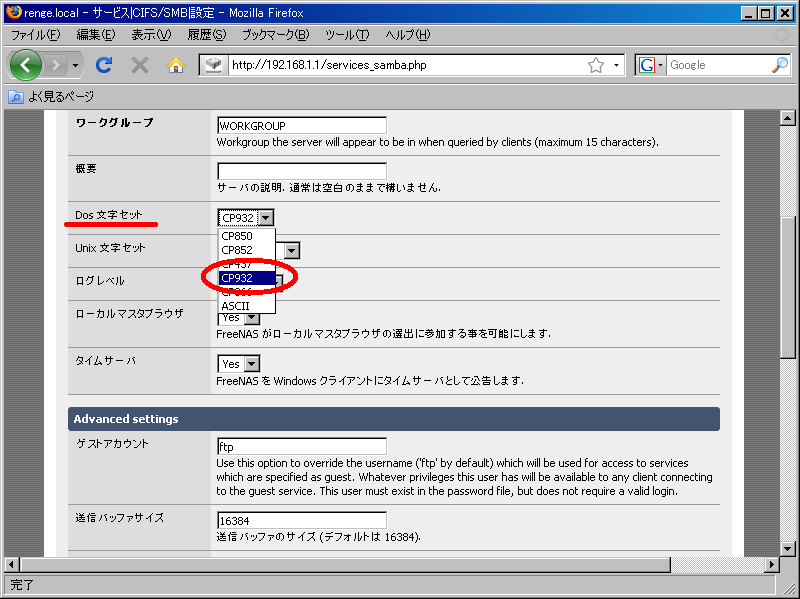Click the site identity icon beside URL
The width and height of the screenshot is (800, 599).
213,65
